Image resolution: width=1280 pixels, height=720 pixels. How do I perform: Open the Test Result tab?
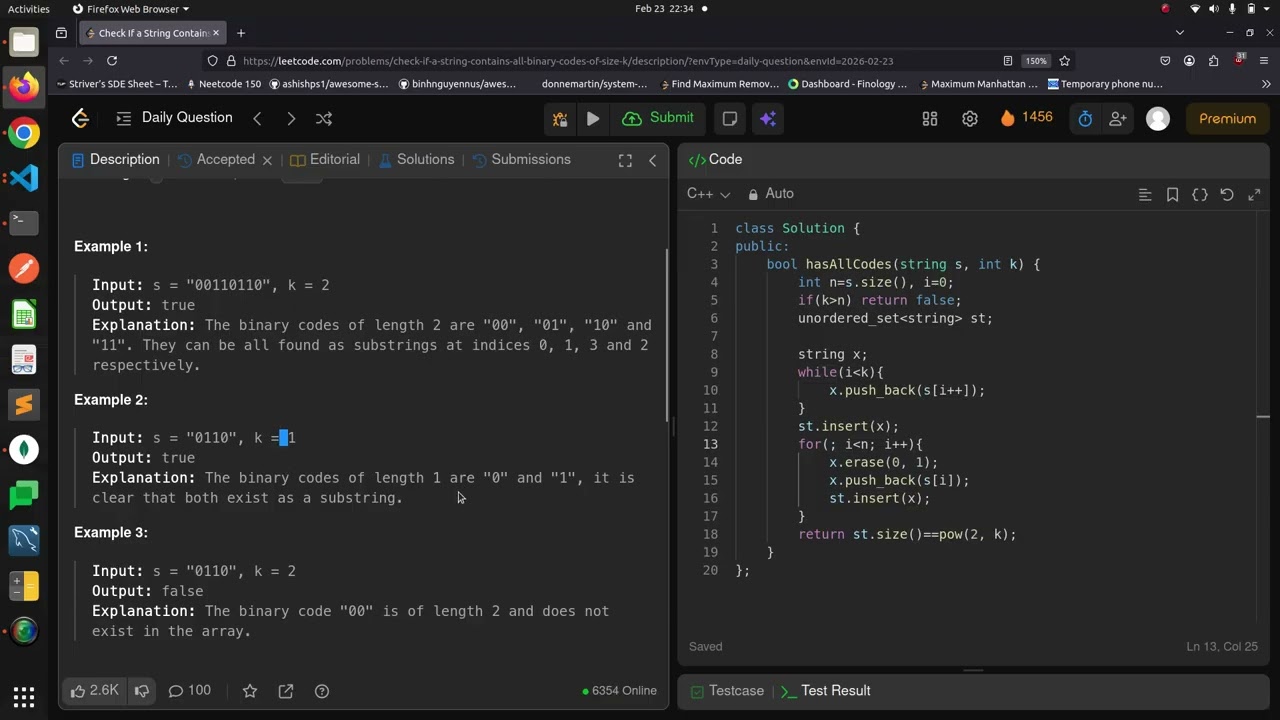click(x=825, y=691)
